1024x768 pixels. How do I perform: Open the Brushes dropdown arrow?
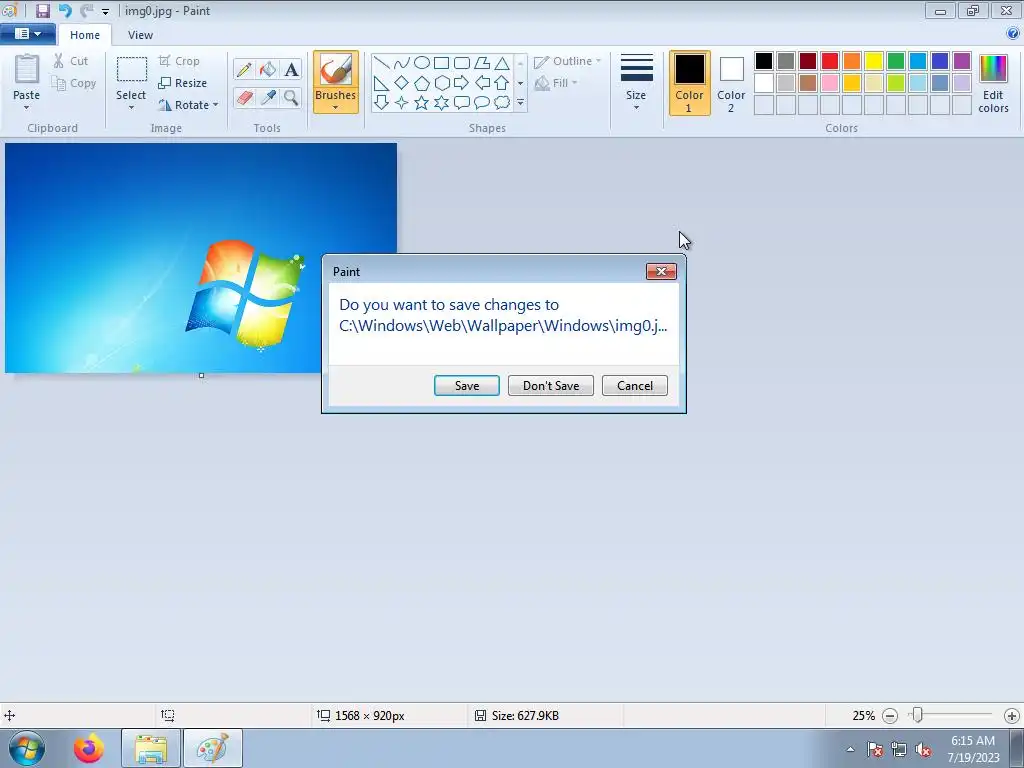336,108
